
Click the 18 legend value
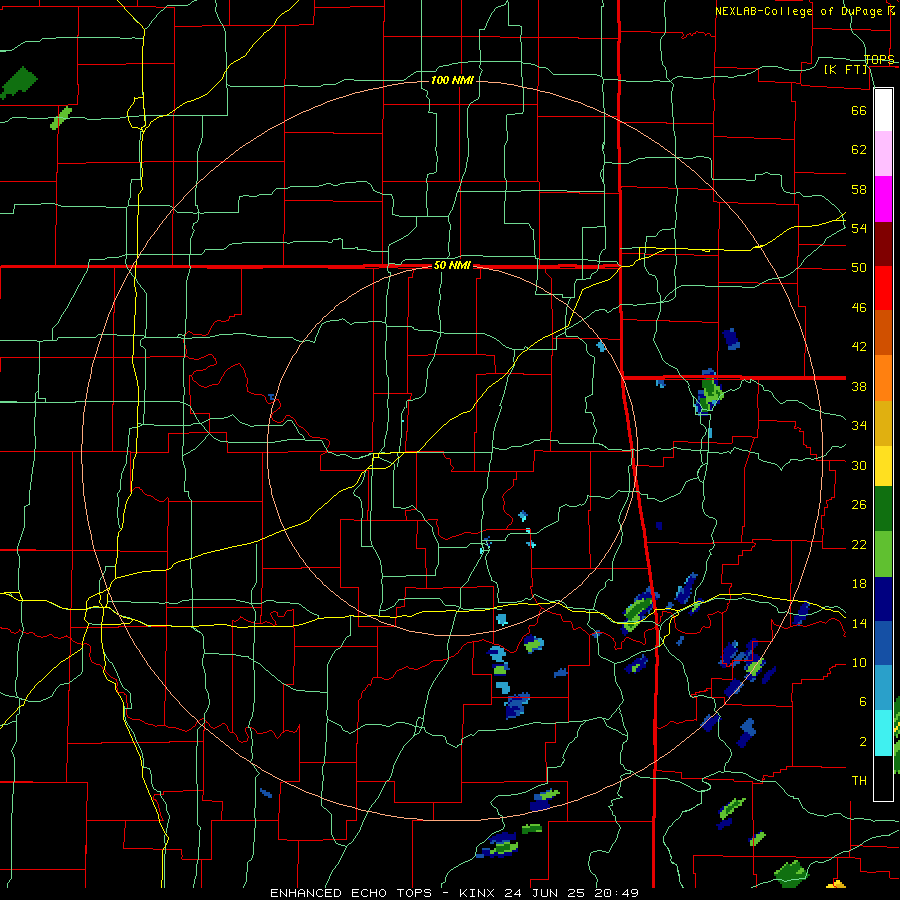pos(859,584)
